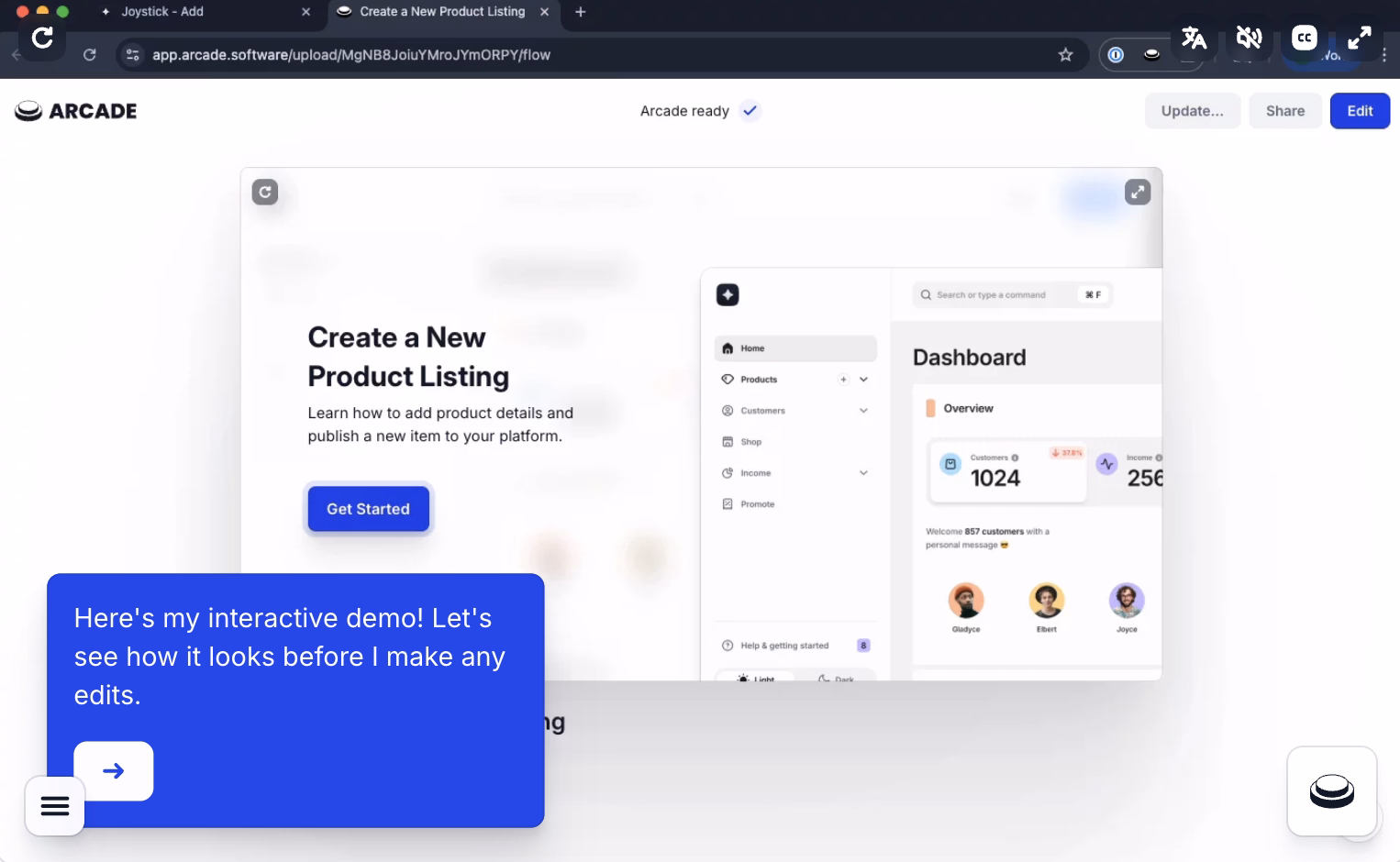Click Joyce's avatar

[x=1127, y=601]
